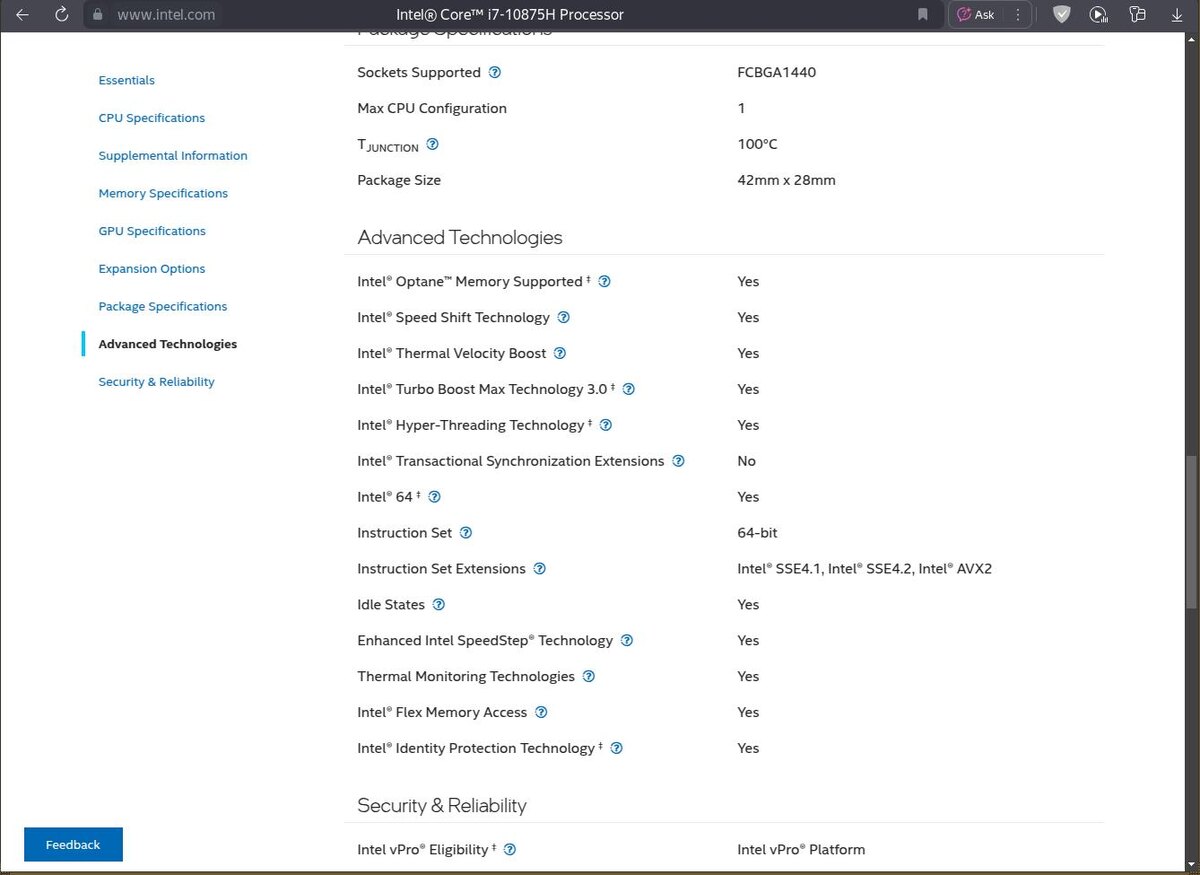Jump to Package Specifications in sidebar
Viewport: 1200px width, 875px height.
point(162,306)
